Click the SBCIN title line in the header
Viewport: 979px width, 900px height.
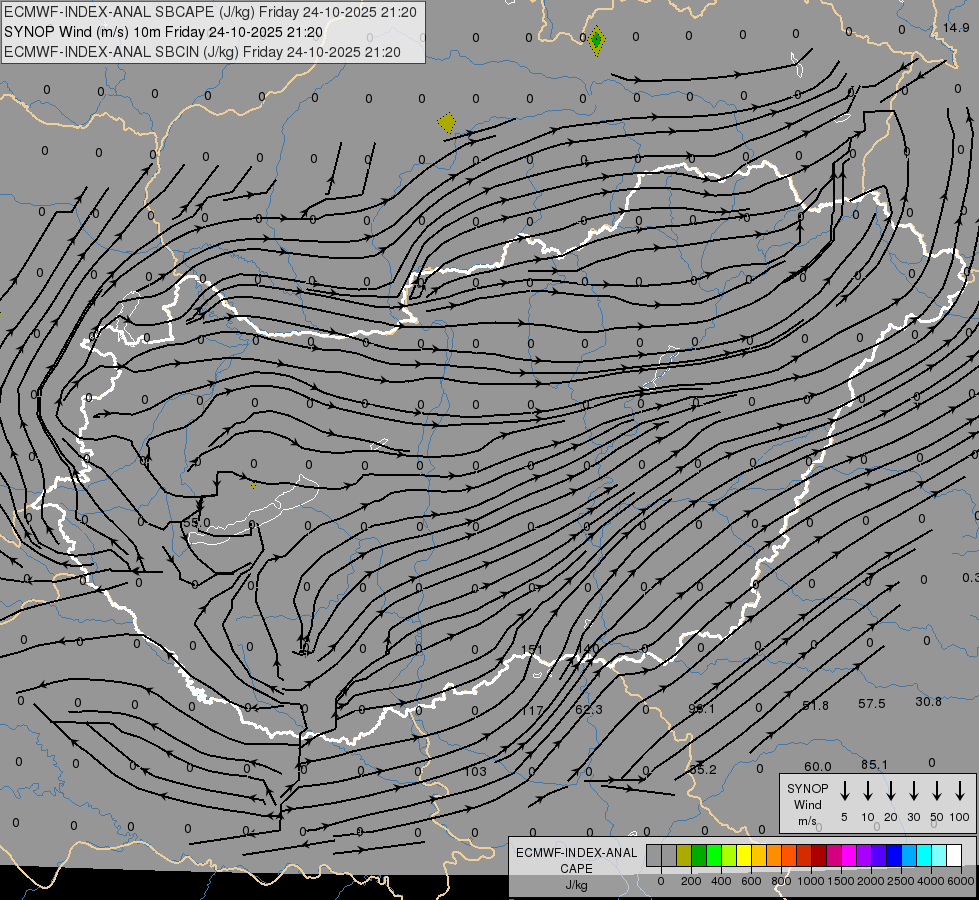[202, 52]
